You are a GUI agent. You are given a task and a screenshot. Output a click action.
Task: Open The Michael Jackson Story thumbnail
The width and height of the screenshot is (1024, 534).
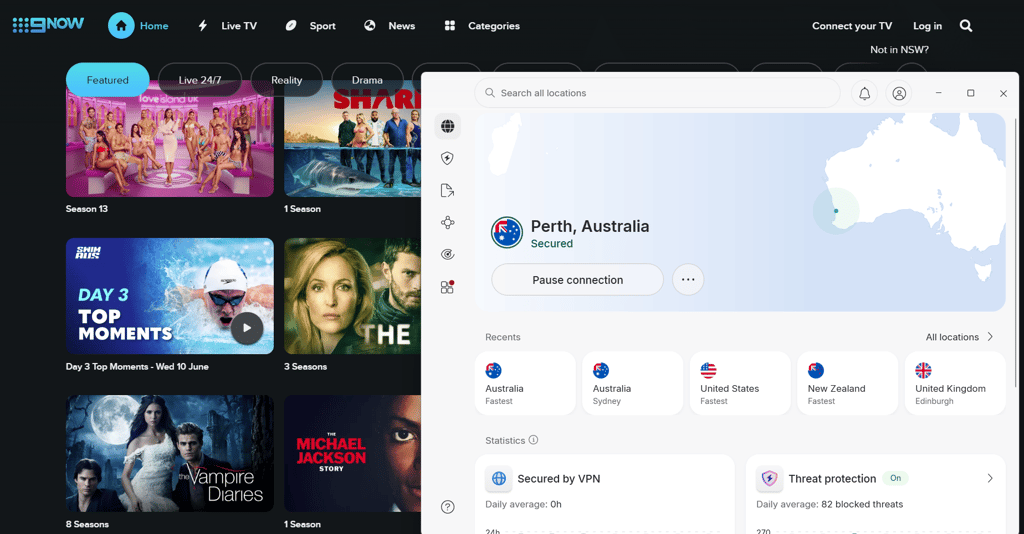[353, 453]
